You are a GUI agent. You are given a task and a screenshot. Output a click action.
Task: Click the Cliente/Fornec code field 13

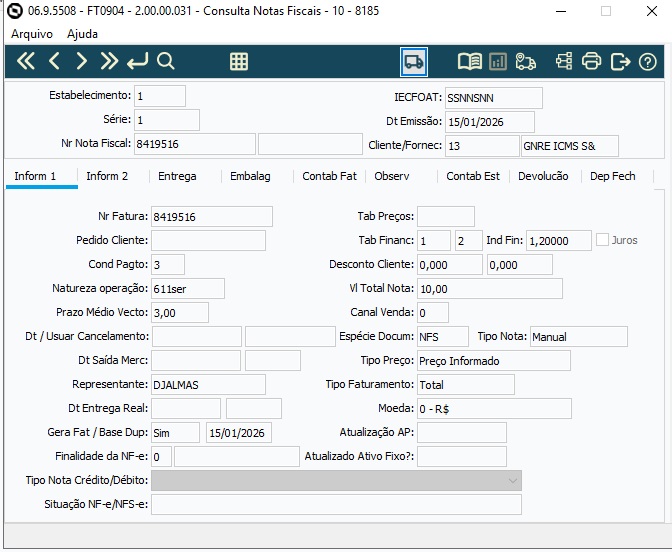click(482, 146)
